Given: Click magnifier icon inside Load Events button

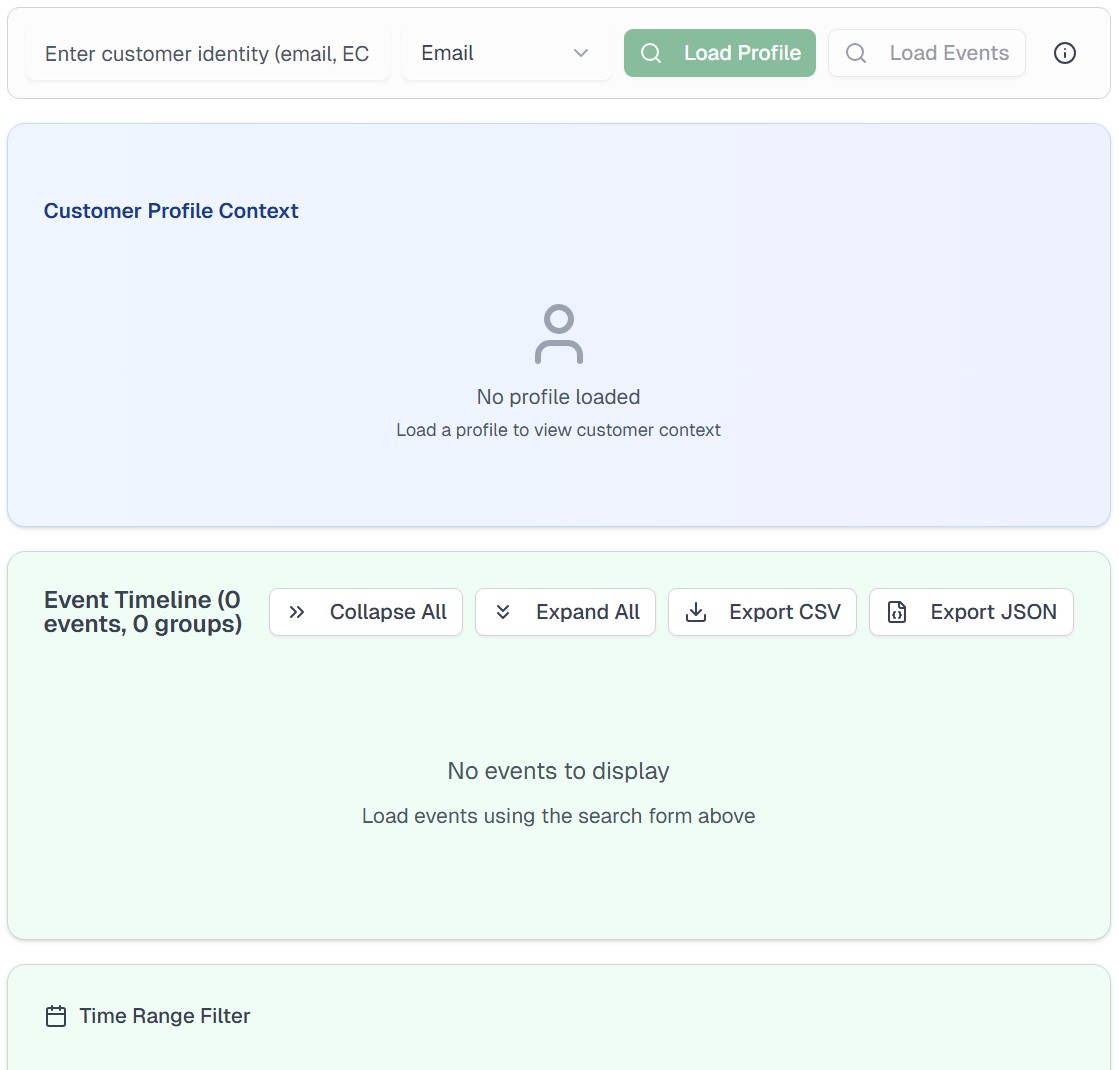Looking at the screenshot, I should 856,53.
